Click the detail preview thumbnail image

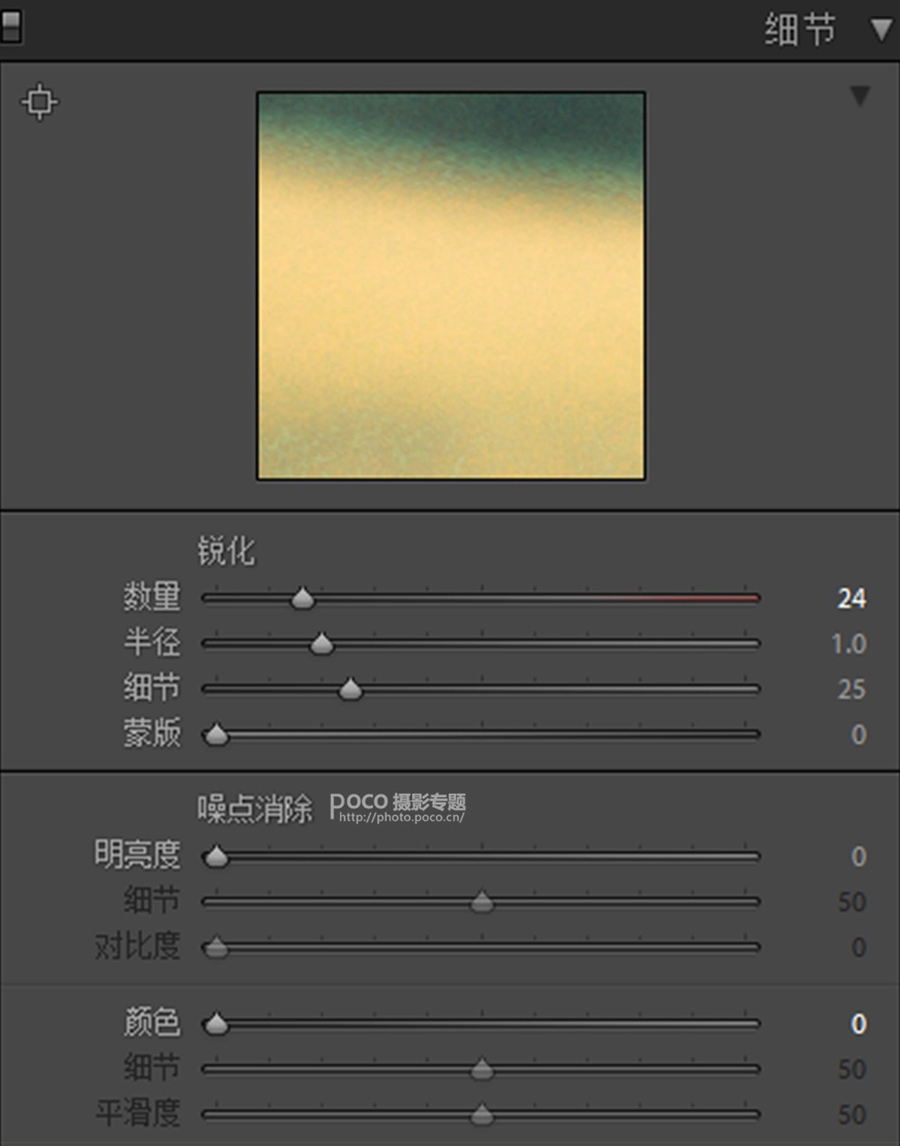pyautogui.click(x=450, y=286)
